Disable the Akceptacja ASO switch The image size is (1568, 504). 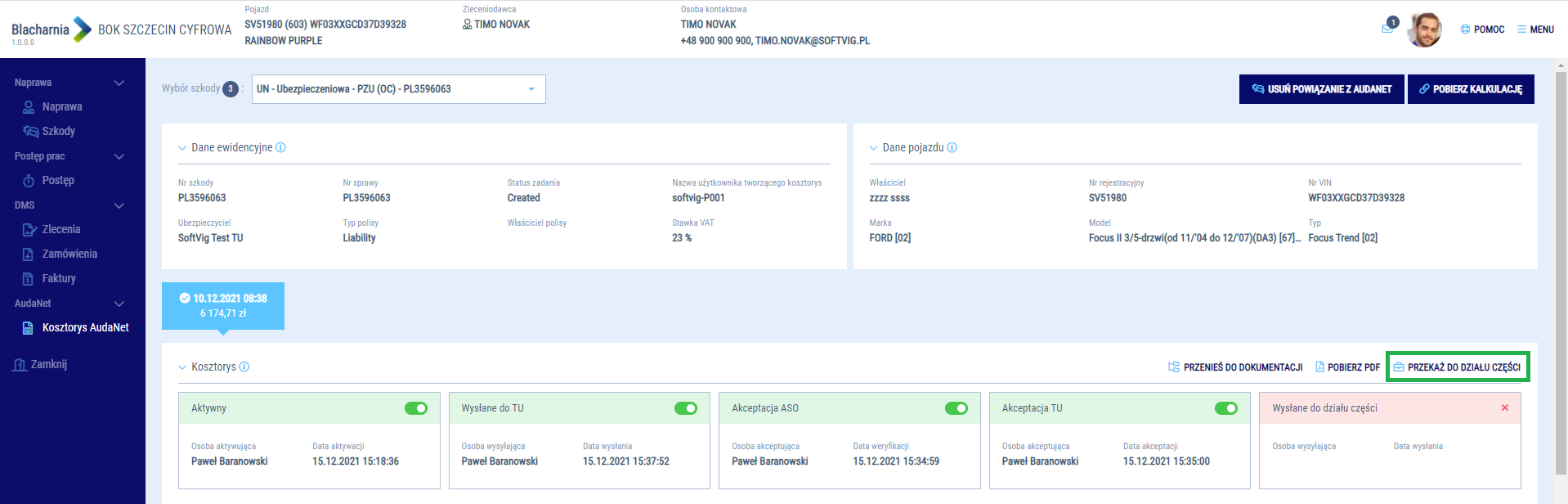pyautogui.click(x=956, y=408)
